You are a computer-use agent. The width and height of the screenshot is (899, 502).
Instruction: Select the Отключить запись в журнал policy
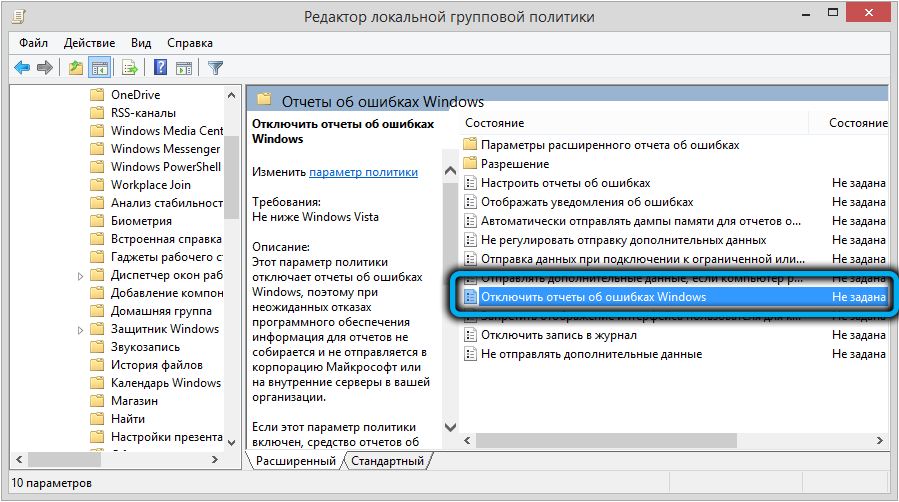558,335
